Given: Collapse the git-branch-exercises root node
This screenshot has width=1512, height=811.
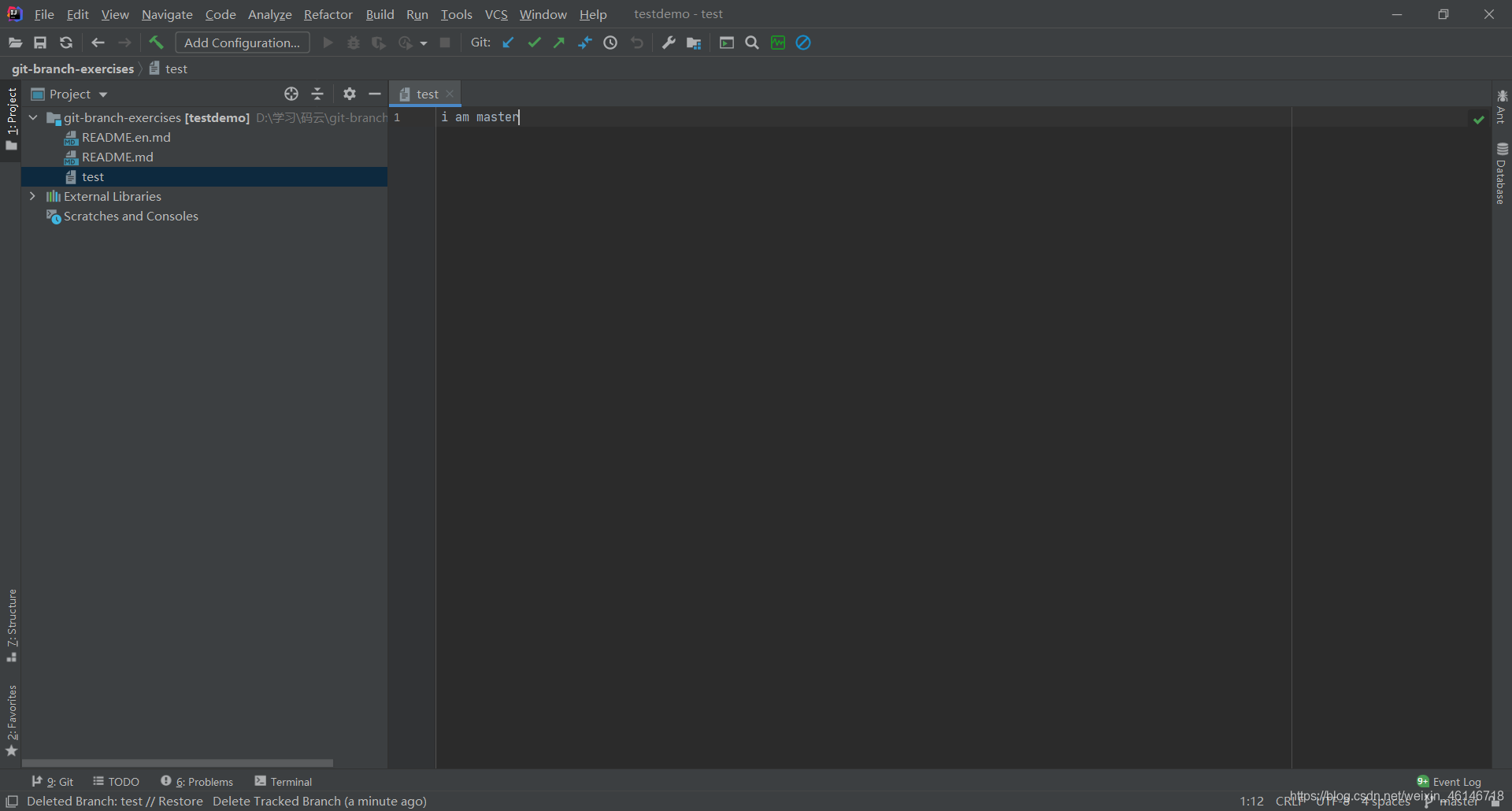Looking at the screenshot, I should (33, 117).
